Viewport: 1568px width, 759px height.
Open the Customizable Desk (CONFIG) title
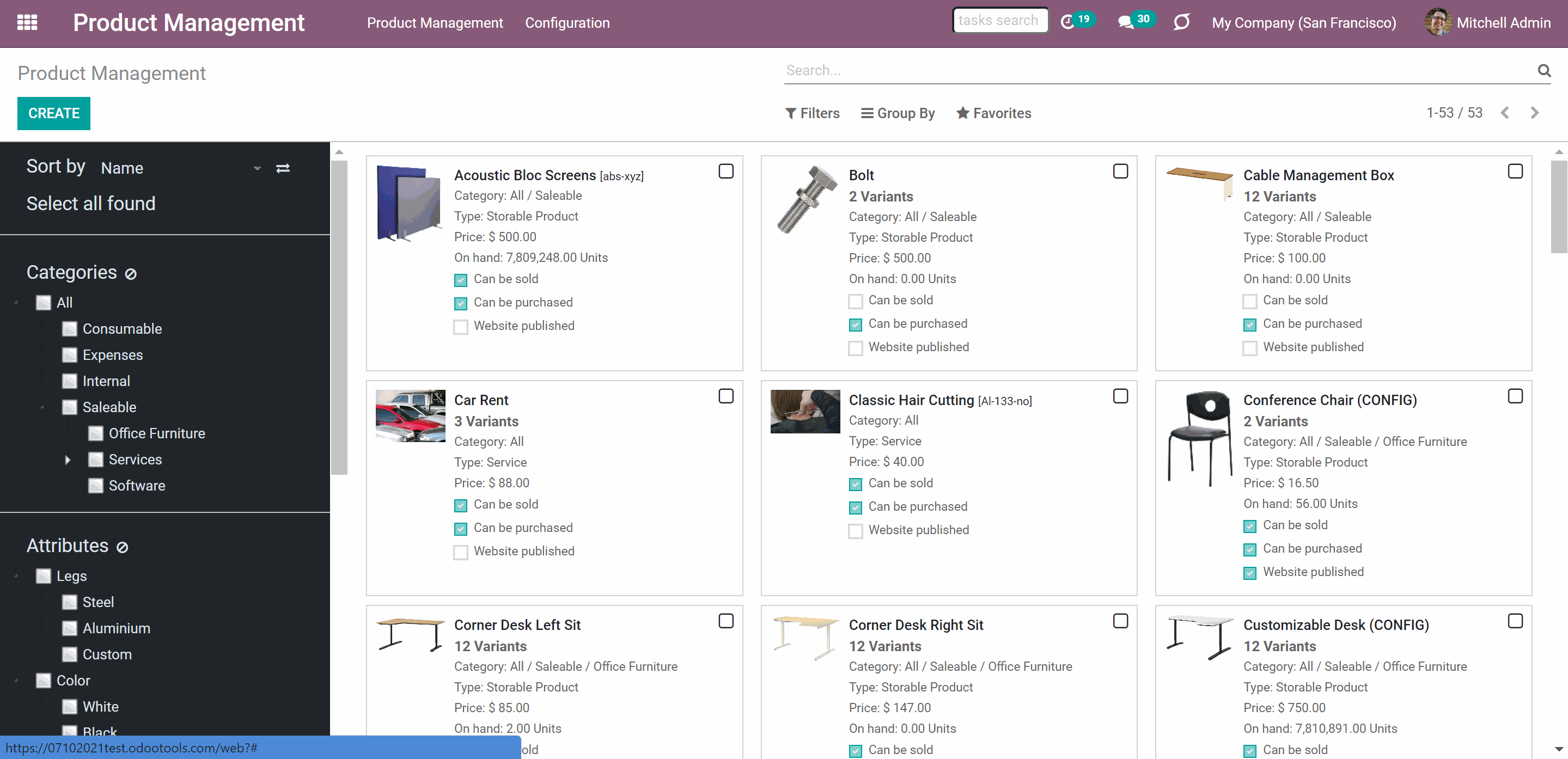pyautogui.click(x=1336, y=625)
